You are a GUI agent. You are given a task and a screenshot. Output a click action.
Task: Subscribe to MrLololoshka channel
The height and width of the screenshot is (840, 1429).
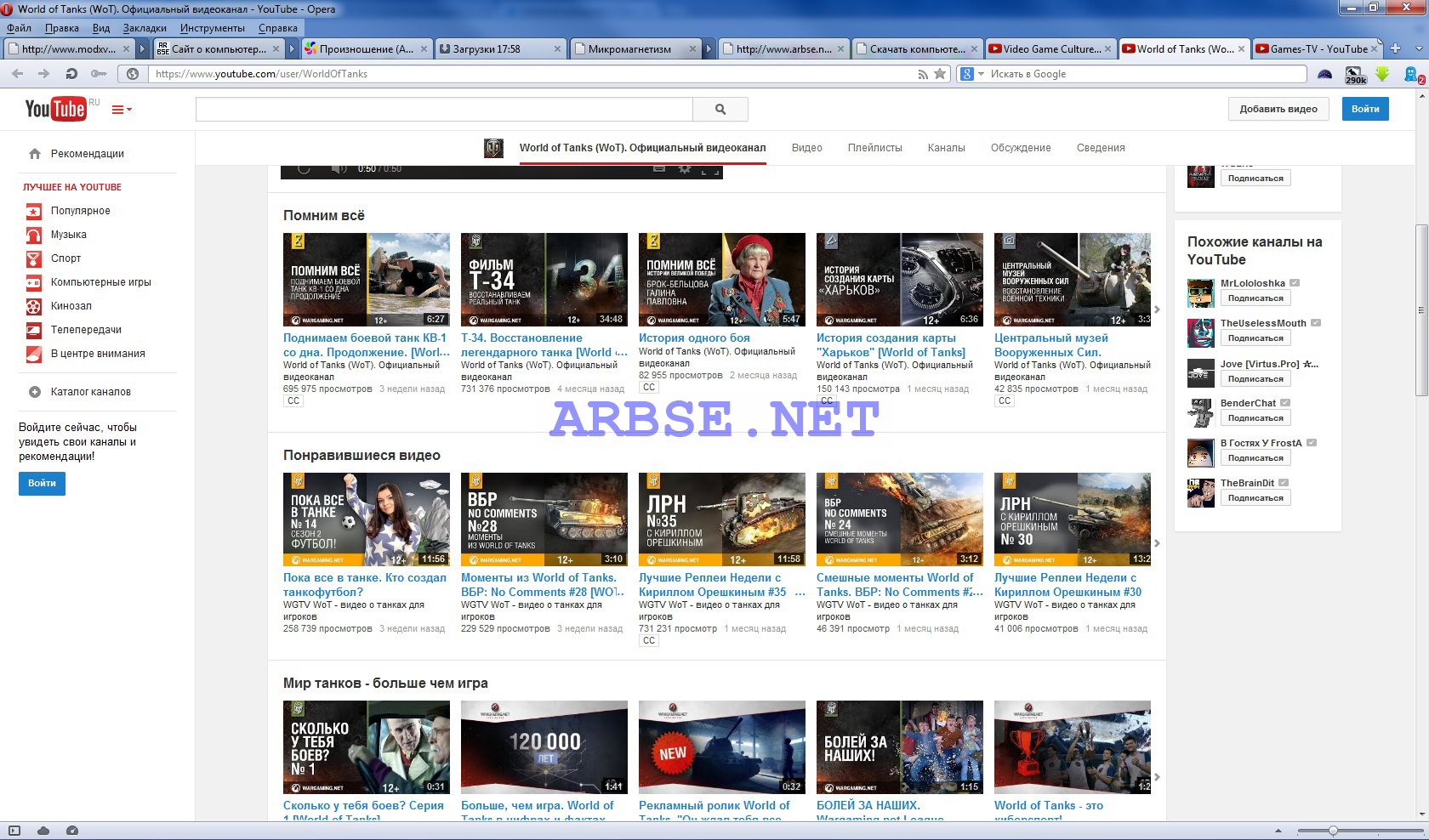(1255, 298)
